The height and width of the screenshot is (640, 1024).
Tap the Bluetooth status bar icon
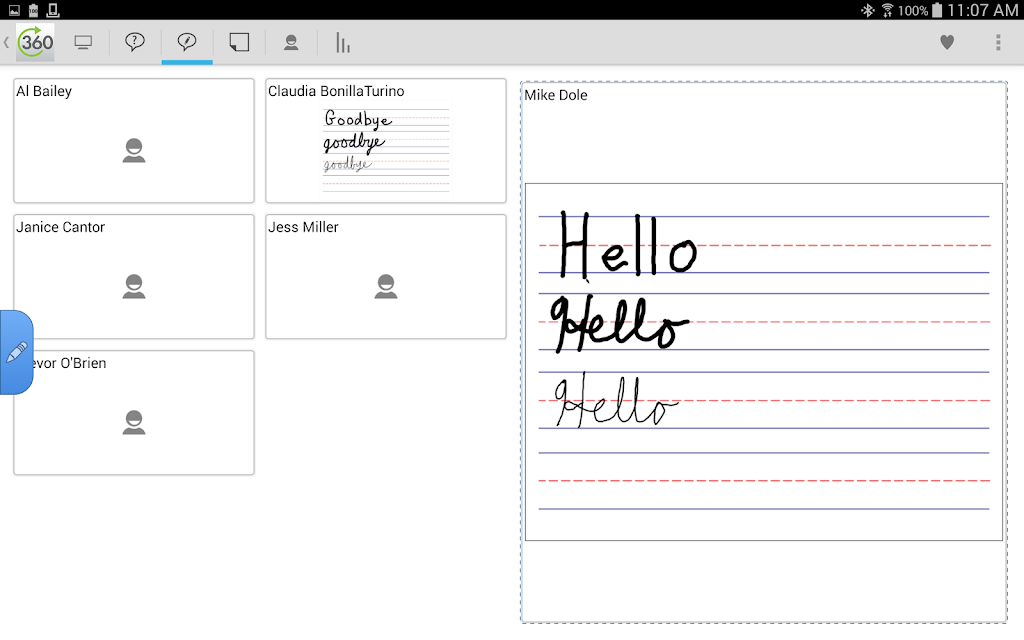pos(867,10)
